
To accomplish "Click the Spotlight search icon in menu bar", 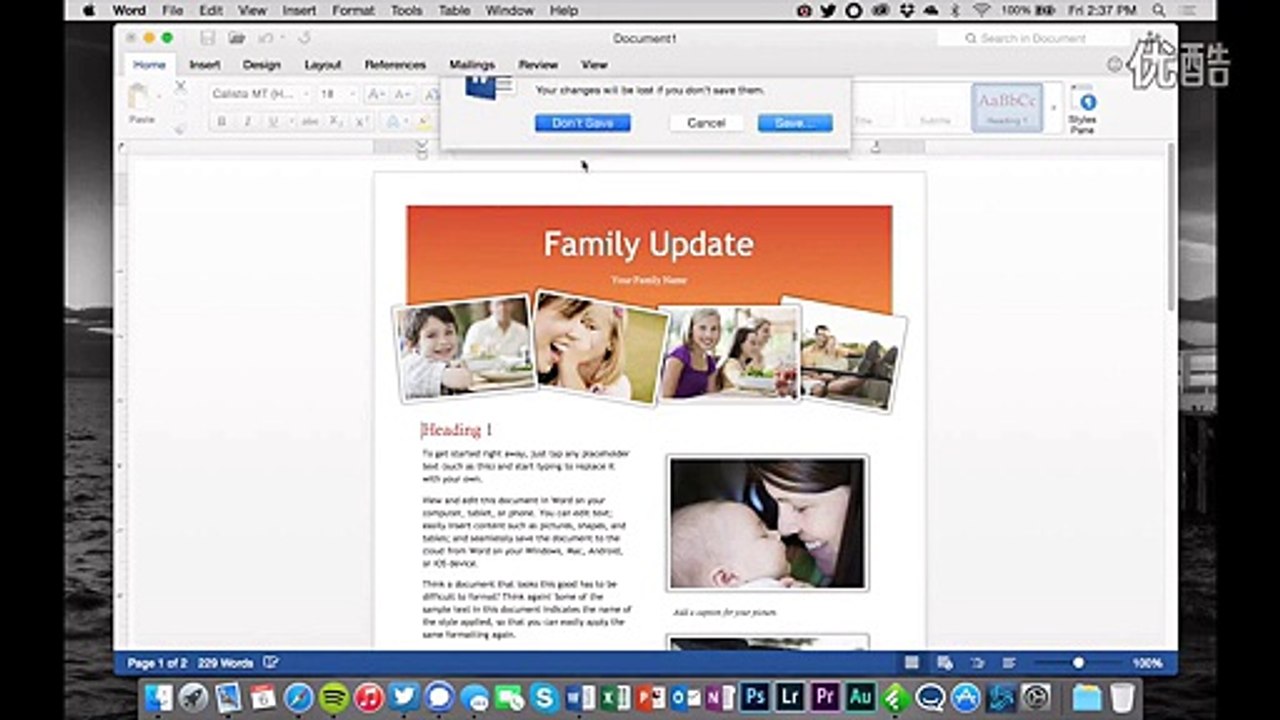I will tap(1159, 10).
